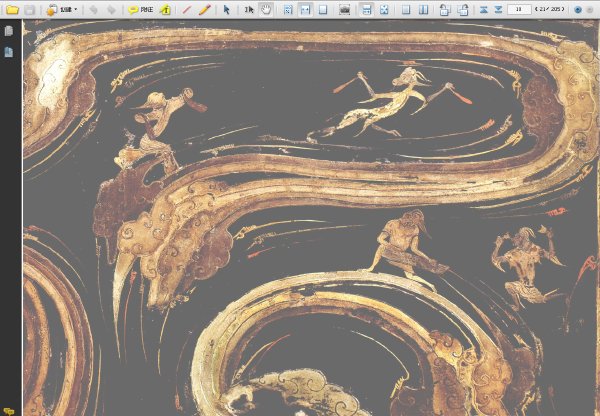Click the page number input field

[x=519, y=9]
